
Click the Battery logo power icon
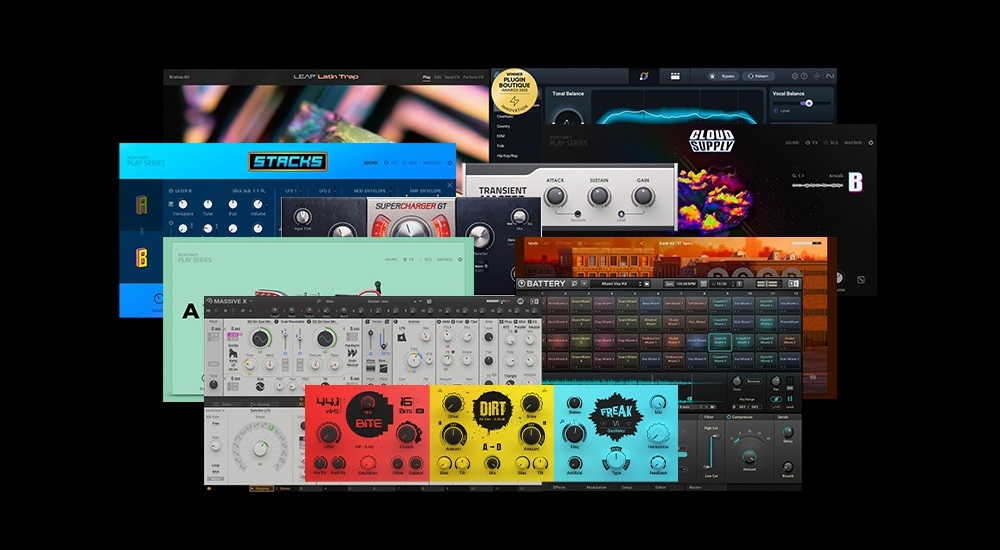(x=521, y=283)
